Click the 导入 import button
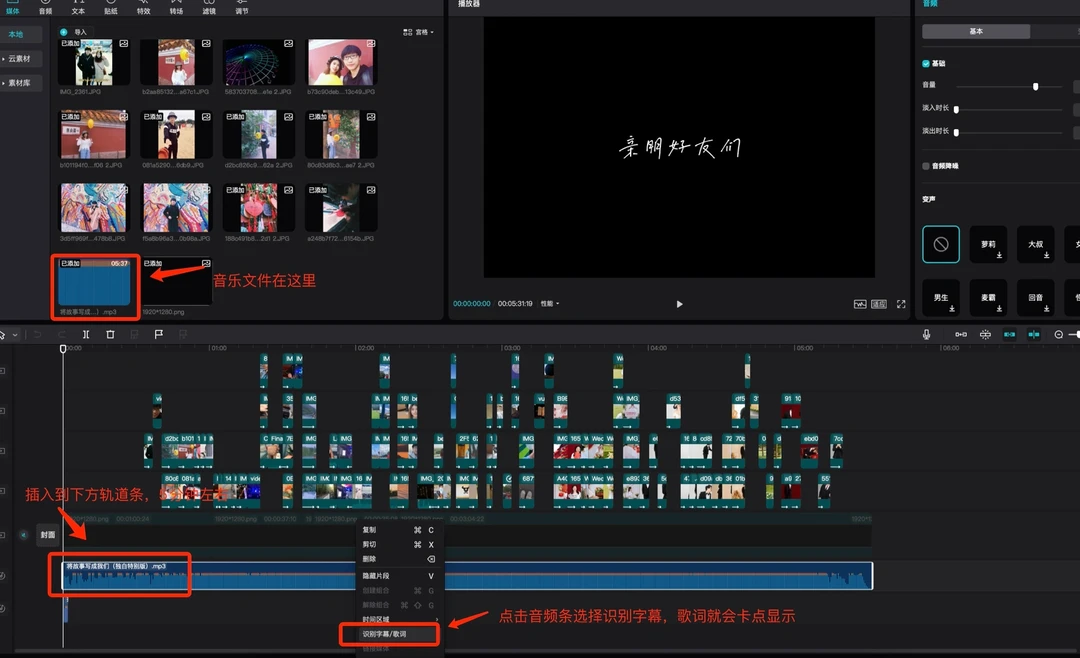This screenshot has width=1080, height=658. click(x=74, y=32)
